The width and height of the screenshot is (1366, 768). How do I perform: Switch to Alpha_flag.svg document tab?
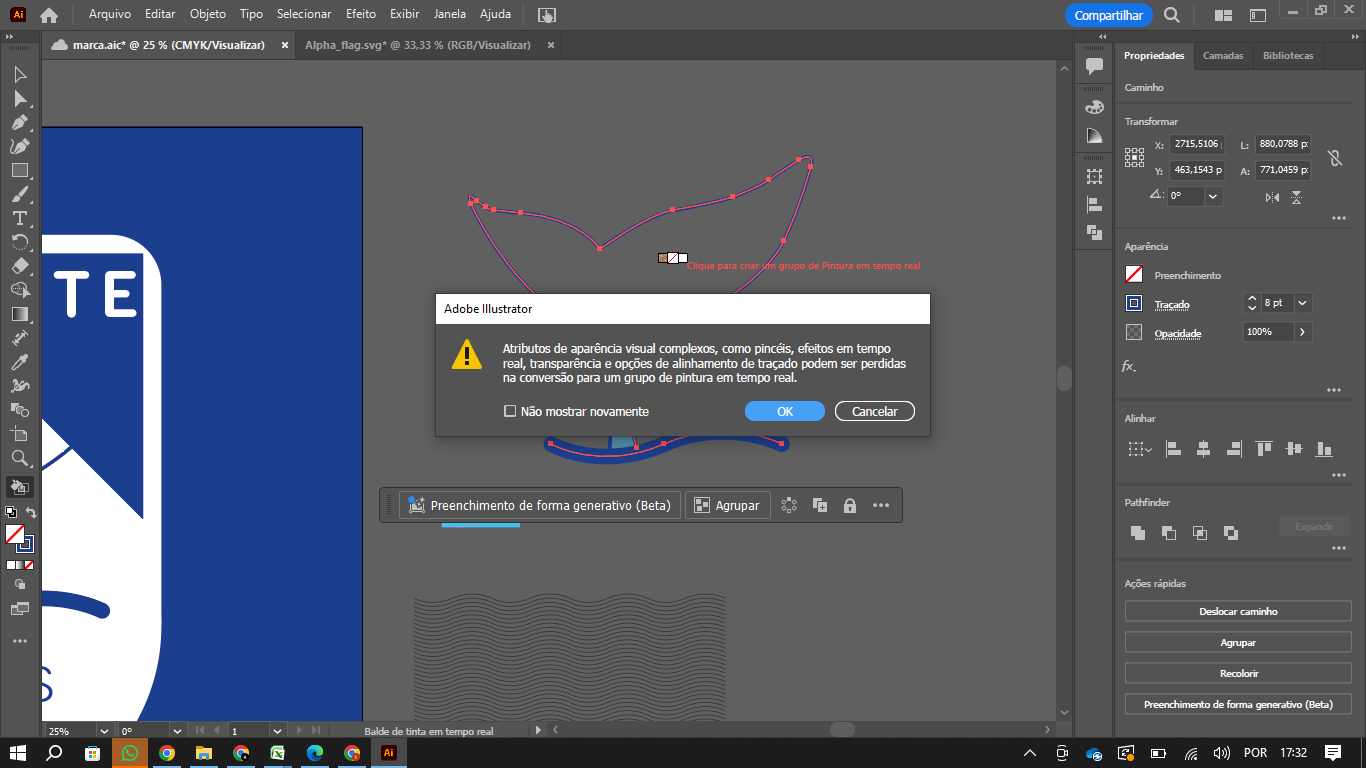coord(420,45)
